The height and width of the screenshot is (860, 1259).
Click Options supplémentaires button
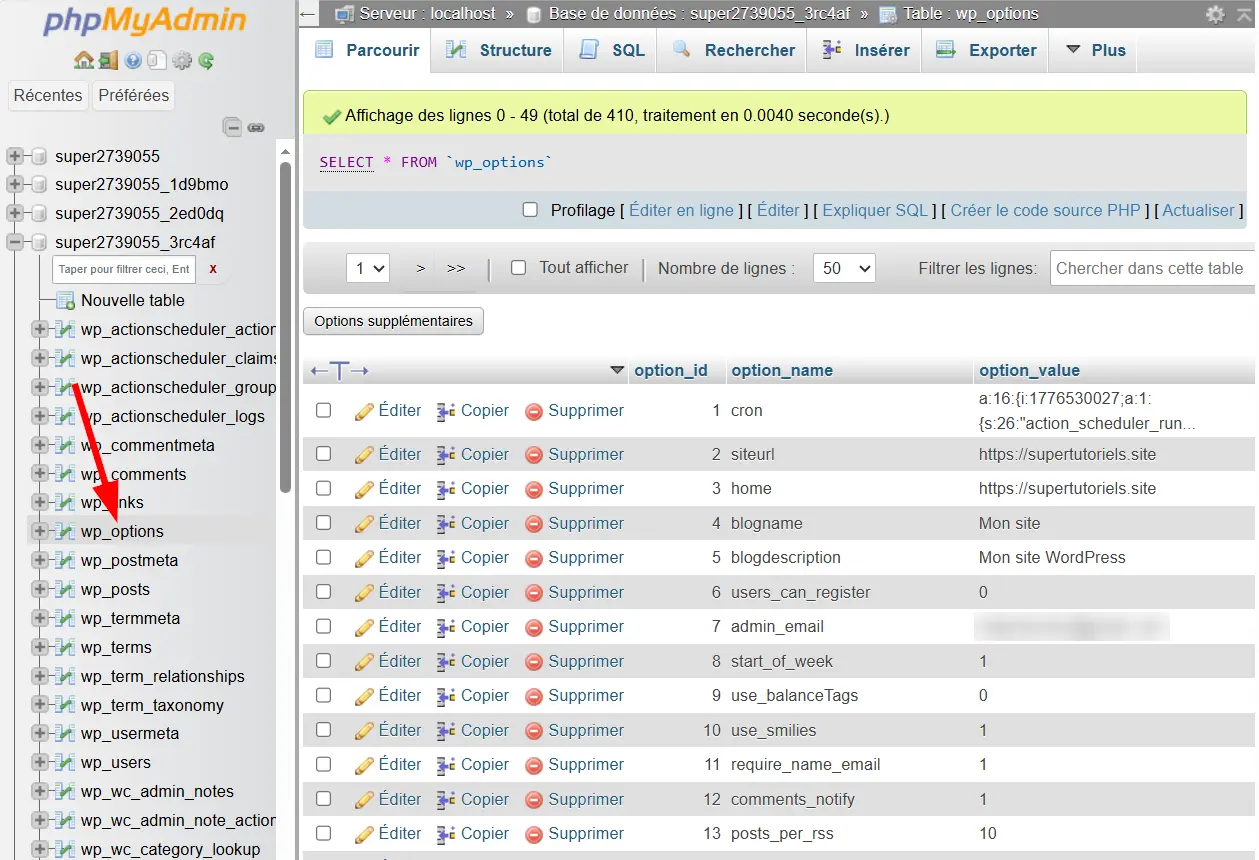[393, 321]
